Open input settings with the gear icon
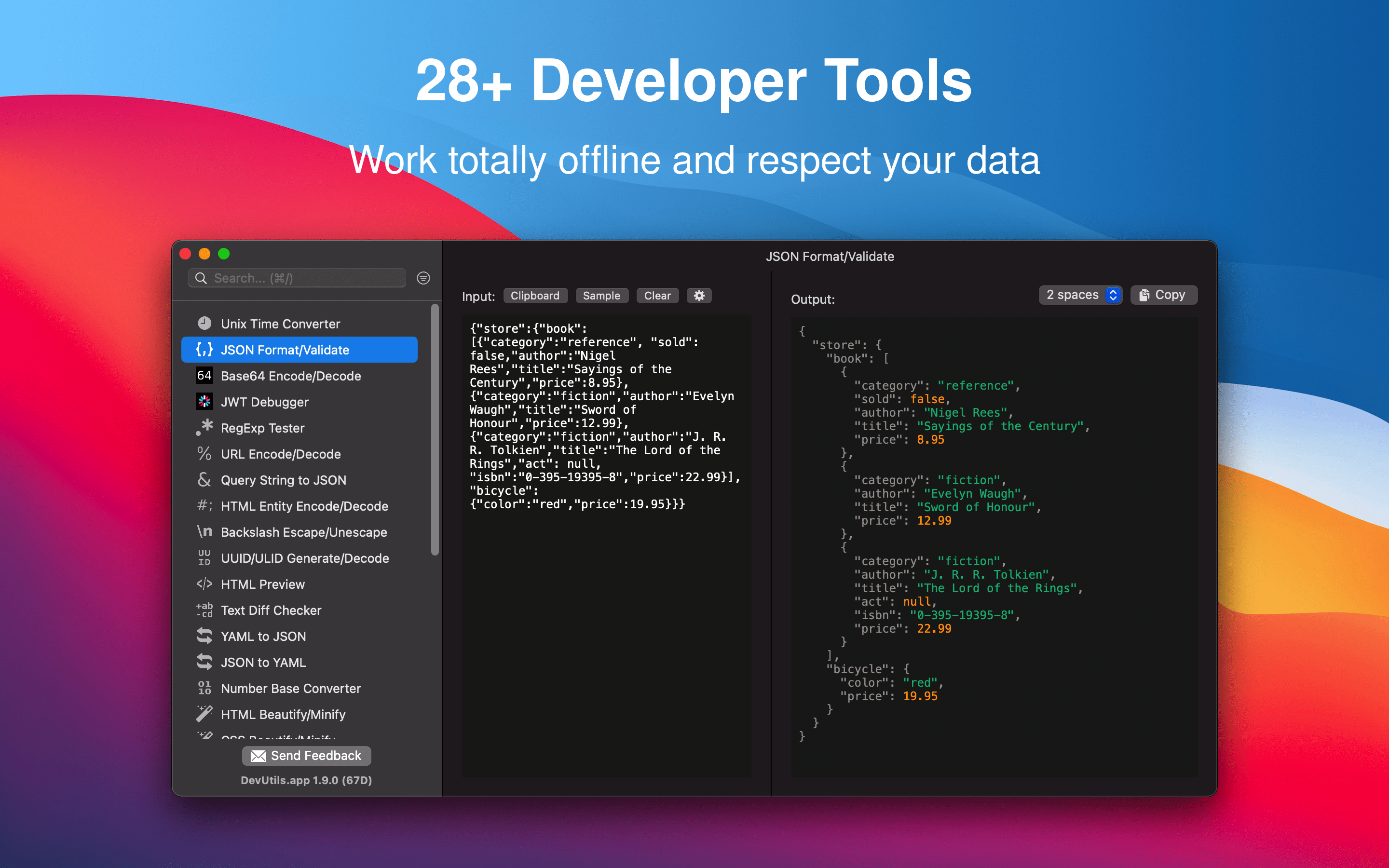 699,296
